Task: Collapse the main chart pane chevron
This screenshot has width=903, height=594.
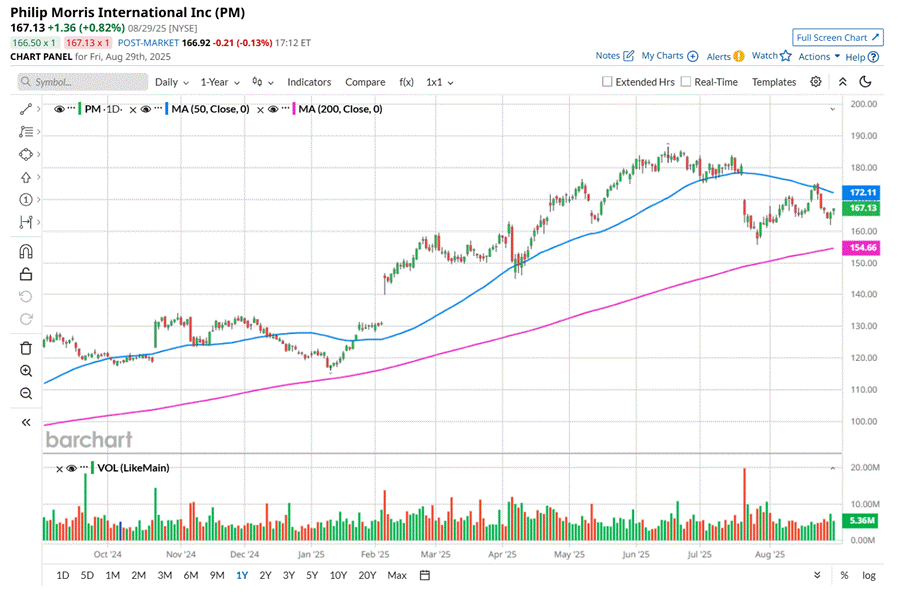Action: pos(832,109)
